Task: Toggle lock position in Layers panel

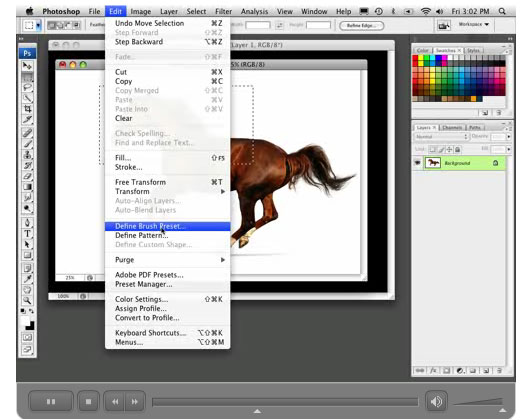Action: 449,149
